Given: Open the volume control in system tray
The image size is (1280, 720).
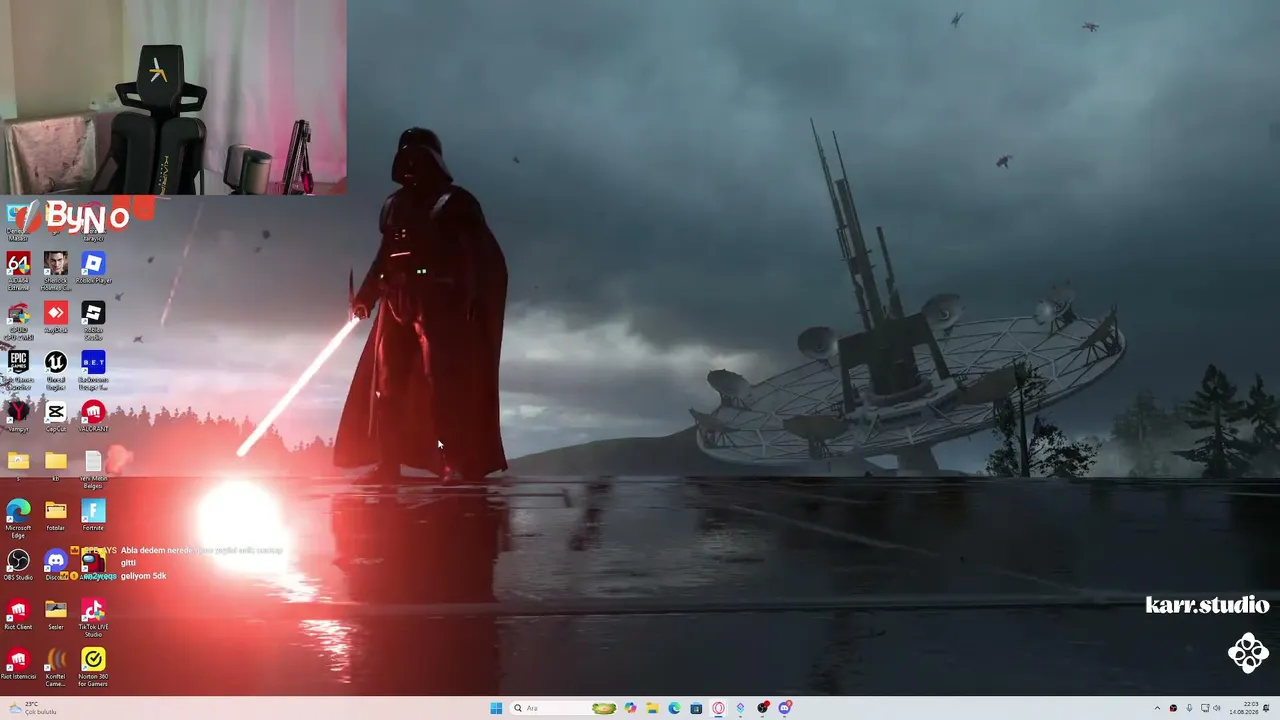Looking at the screenshot, I should point(1217,708).
